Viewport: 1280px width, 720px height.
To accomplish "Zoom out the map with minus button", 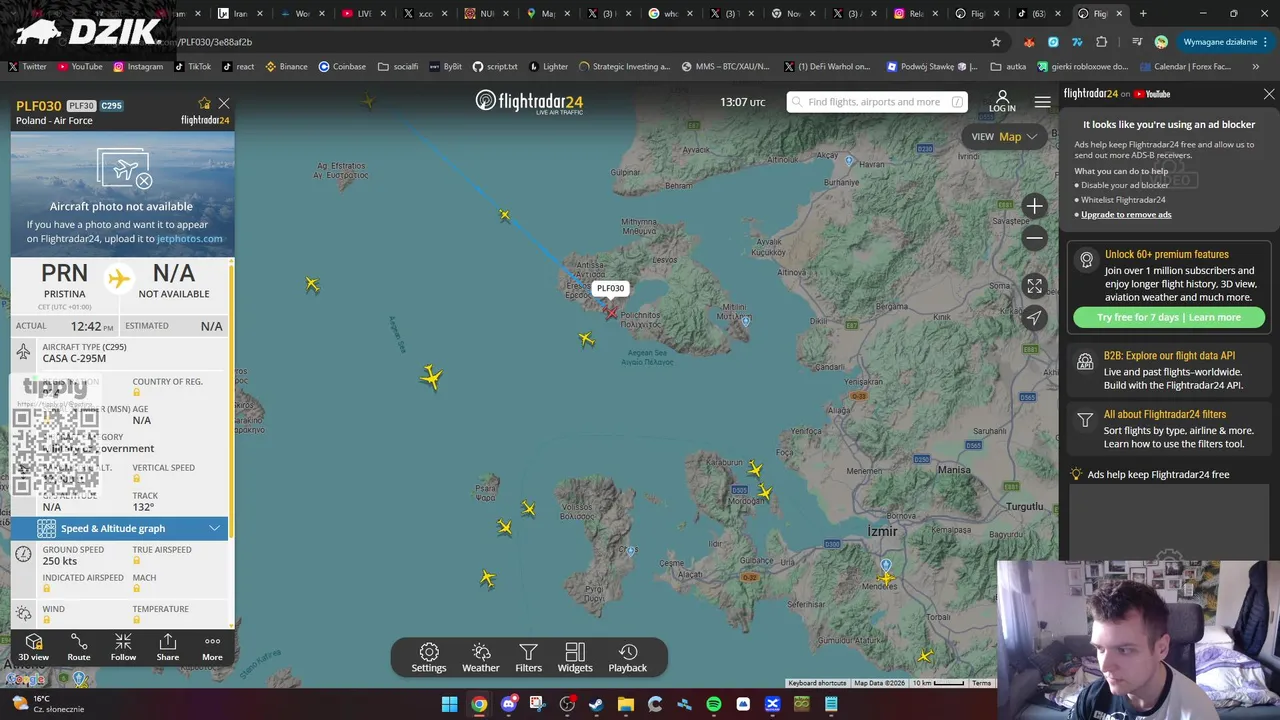I will point(1034,238).
